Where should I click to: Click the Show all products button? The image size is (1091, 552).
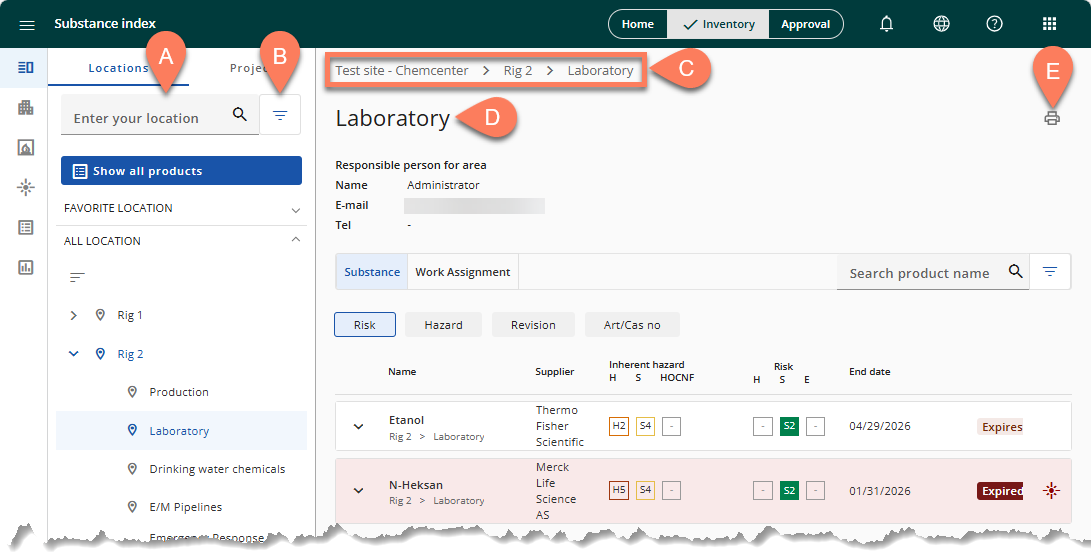181,171
